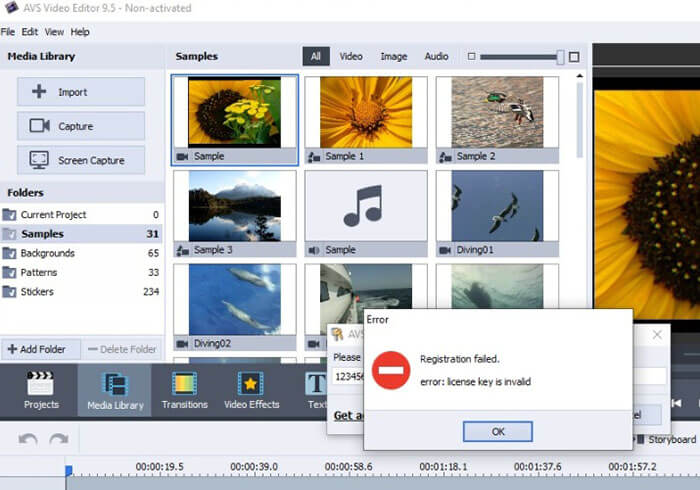Image resolution: width=700 pixels, height=490 pixels.
Task: Click the camera icon on Diving02
Action: click(x=182, y=344)
